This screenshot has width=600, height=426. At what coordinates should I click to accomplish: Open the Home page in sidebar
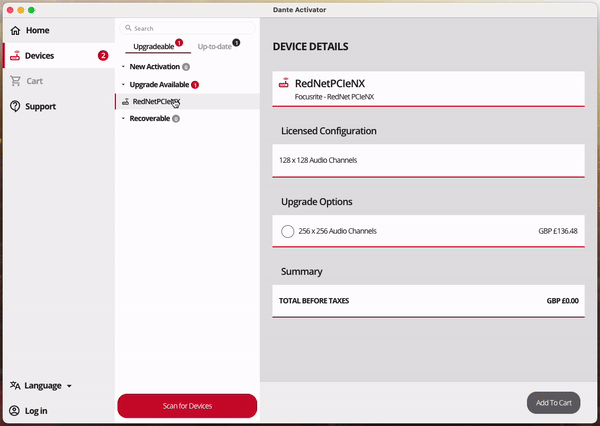[x=36, y=31]
